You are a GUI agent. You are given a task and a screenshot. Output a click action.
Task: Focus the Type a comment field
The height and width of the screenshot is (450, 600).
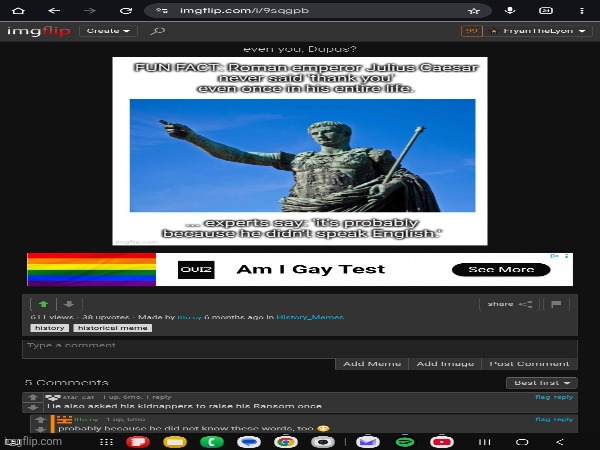point(300,349)
